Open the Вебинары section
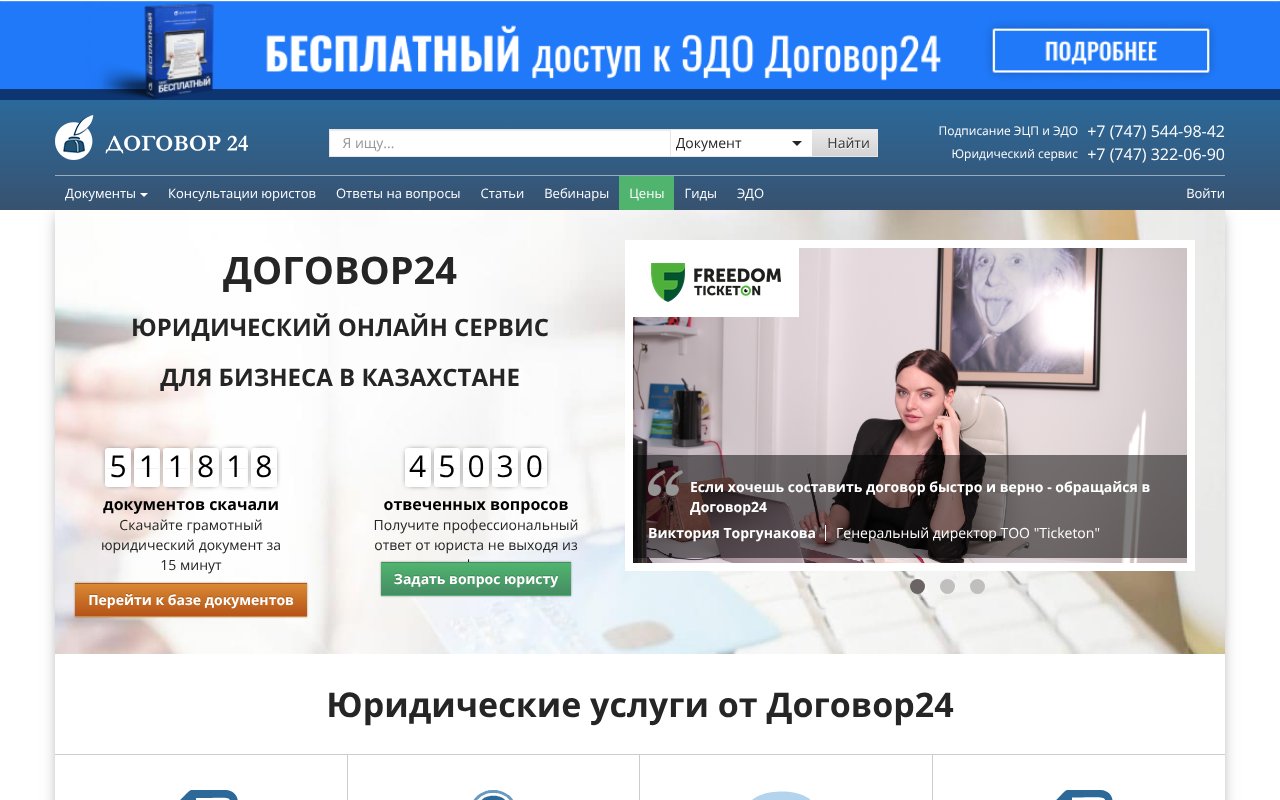 point(577,193)
